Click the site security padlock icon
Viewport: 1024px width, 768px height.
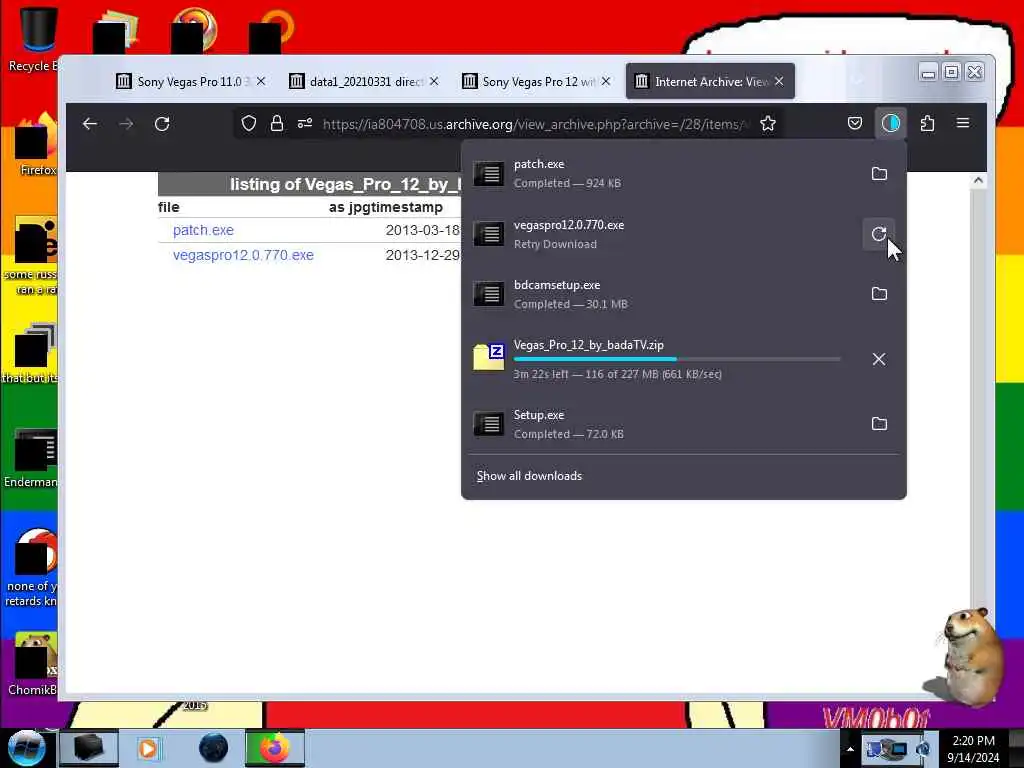point(277,123)
